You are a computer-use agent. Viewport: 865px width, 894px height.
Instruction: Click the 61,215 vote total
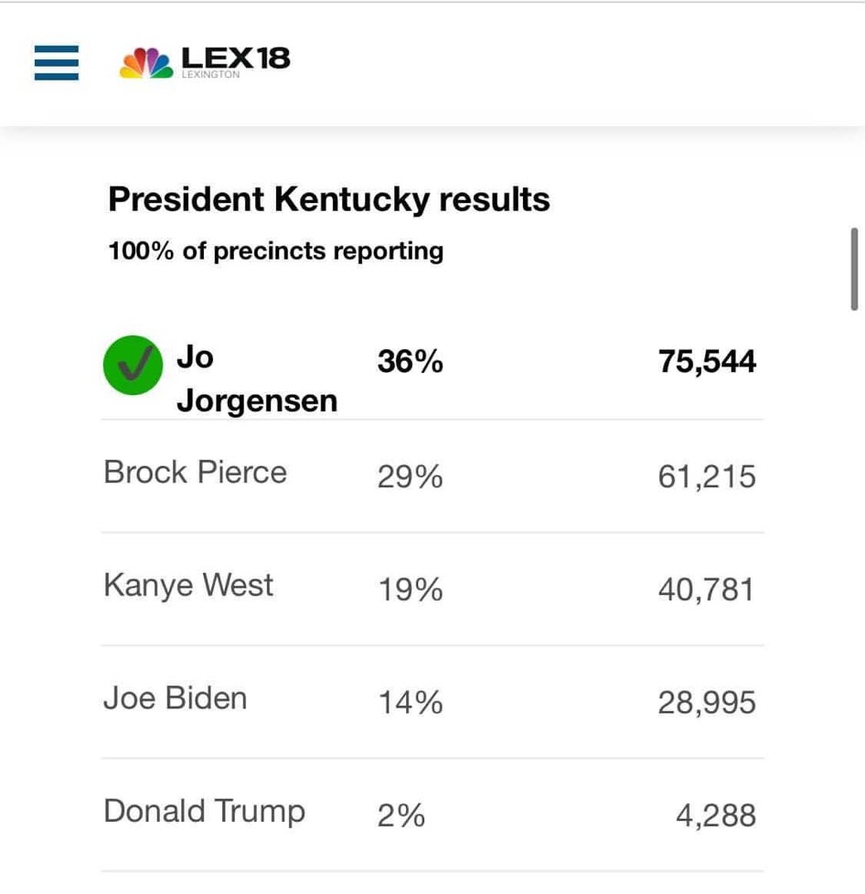(707, 477)
